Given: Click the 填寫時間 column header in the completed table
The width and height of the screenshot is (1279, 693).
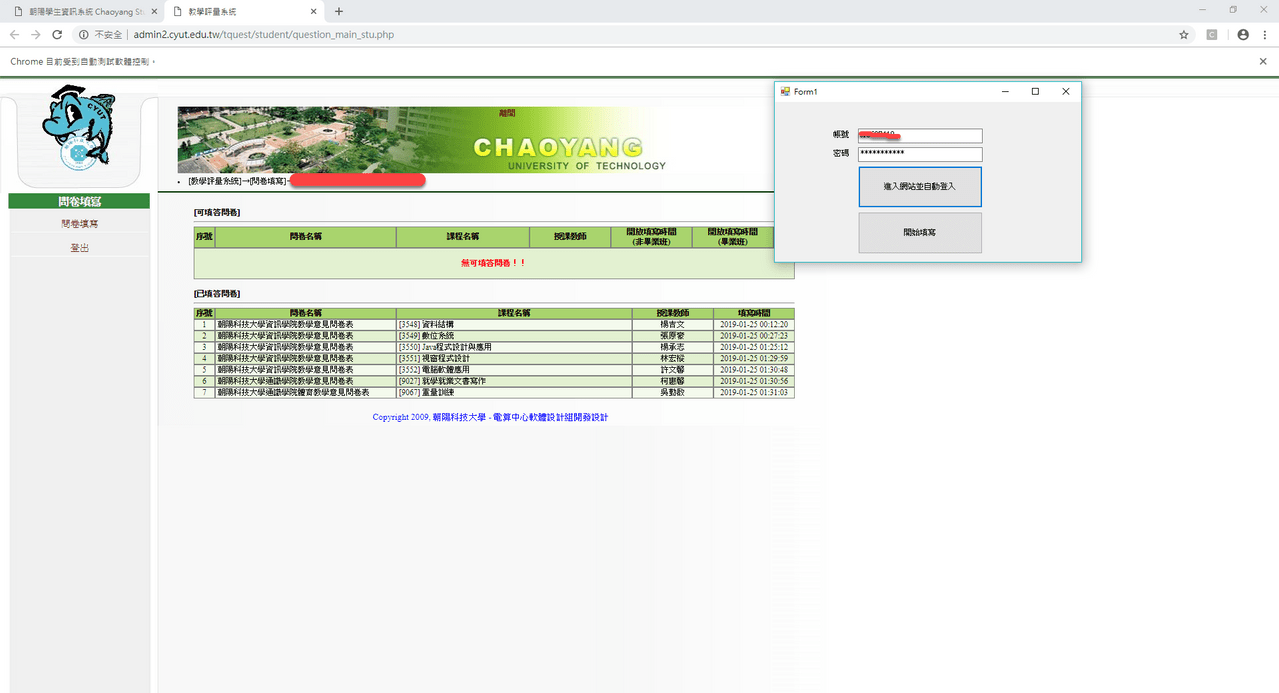Looking at the screenshot, I should (753, 313).
